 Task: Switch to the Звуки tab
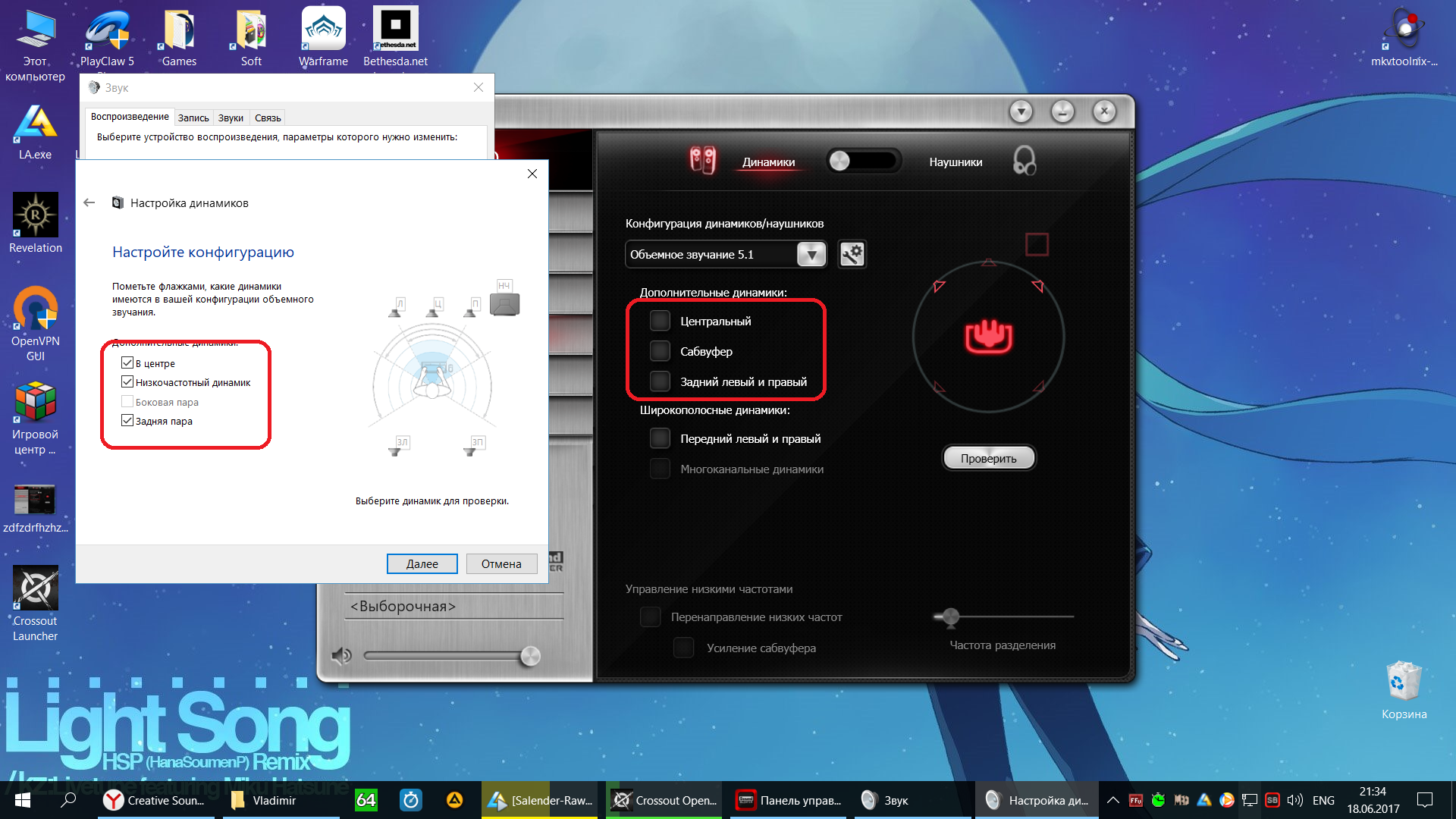[x=231, y=118]
